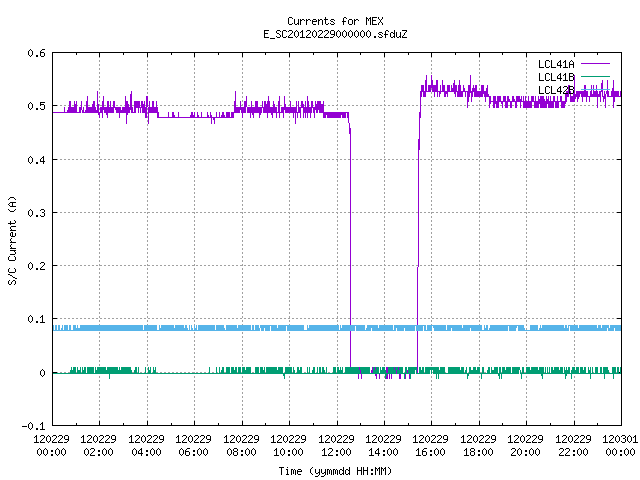Screen dimensions: 640x480
Task: Click the 120229 14:00 time tick label
Action: [384, 445]
